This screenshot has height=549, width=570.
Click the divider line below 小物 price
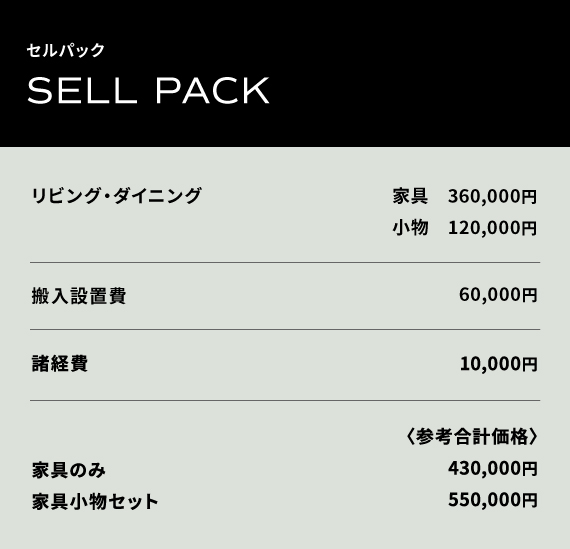click(x=285, y=262)
